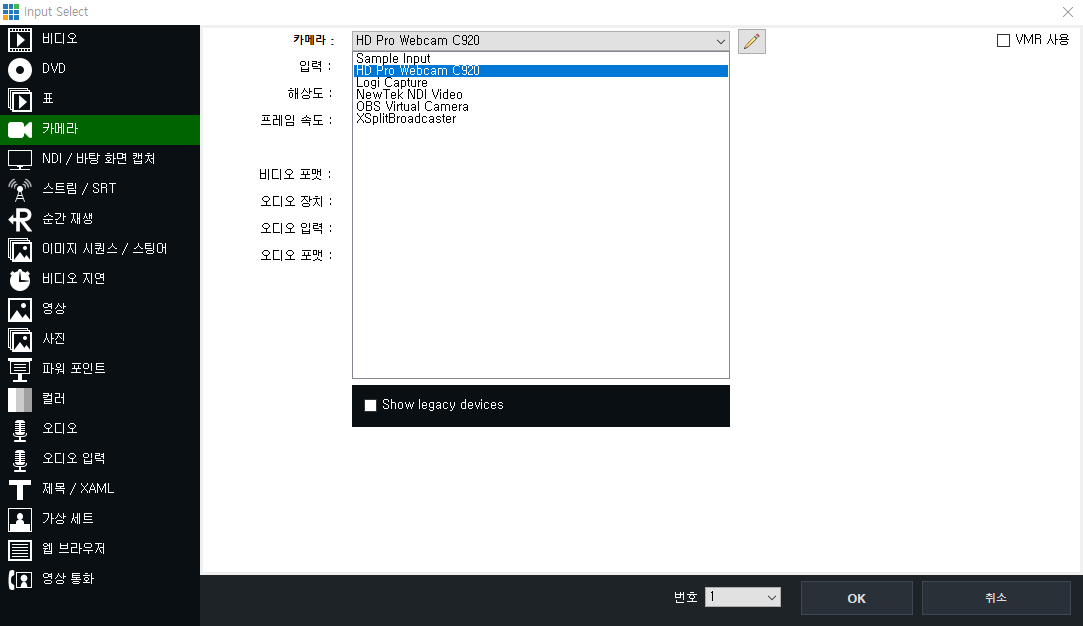Screen dimensions: 1083x626
Task: Close the Input Select window
Action: [x=1068, y=12]
